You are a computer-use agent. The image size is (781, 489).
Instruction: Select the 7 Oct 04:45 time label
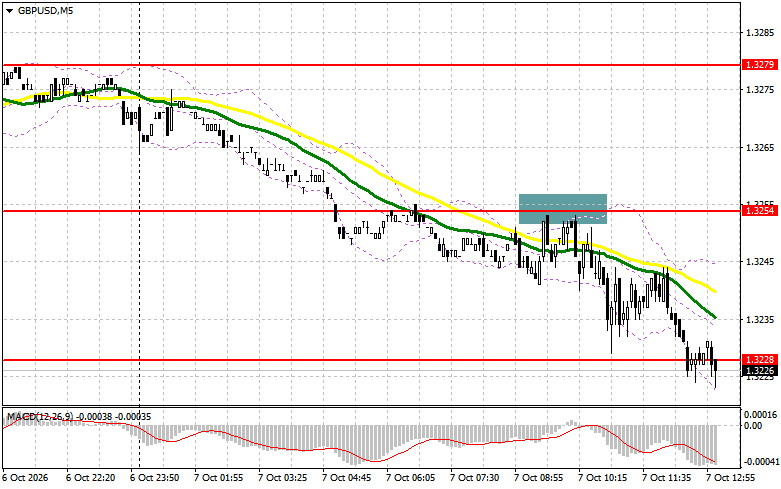click(347, 478)
